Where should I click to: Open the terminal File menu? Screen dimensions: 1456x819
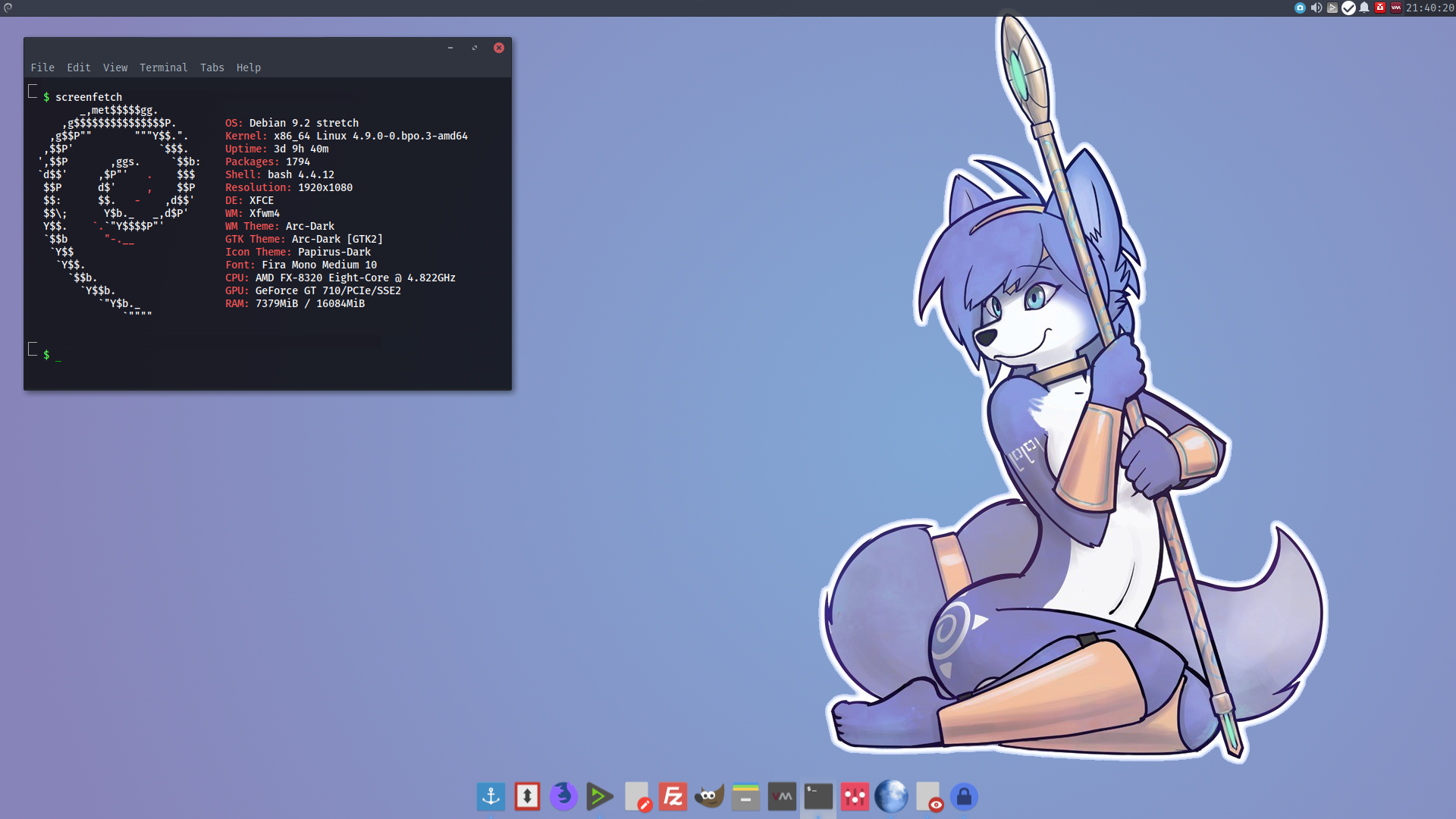coord(42,67)
